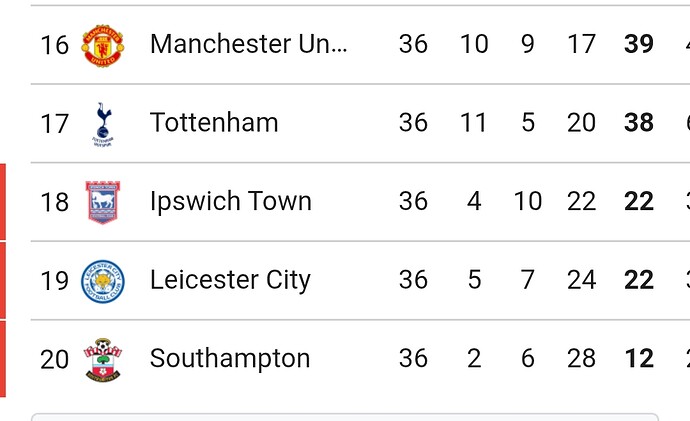Open the Southampton team name link

(x=230, y=359)
